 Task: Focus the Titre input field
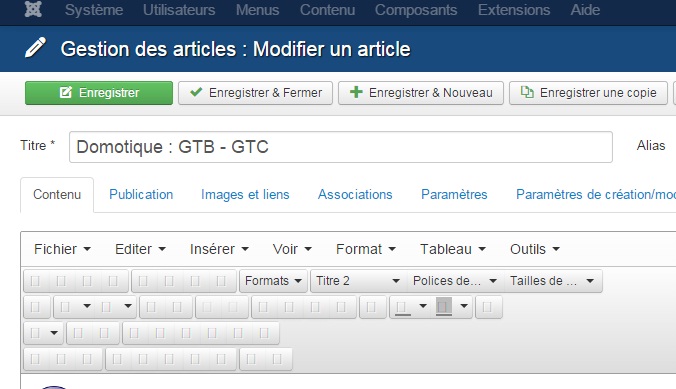pos(341,147)
